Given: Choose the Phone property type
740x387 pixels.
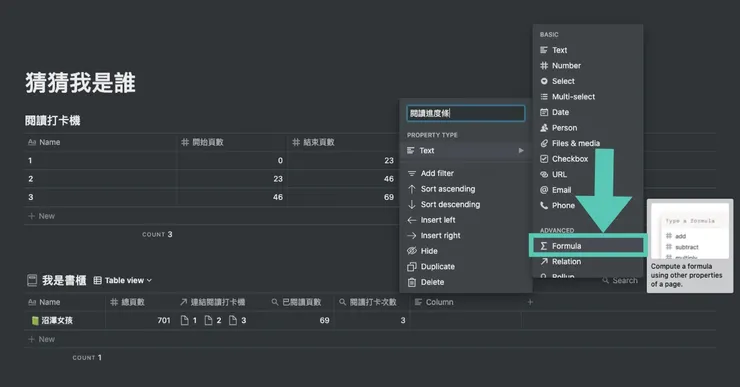Looking at the screenshot, I should [x=588, y=206].
